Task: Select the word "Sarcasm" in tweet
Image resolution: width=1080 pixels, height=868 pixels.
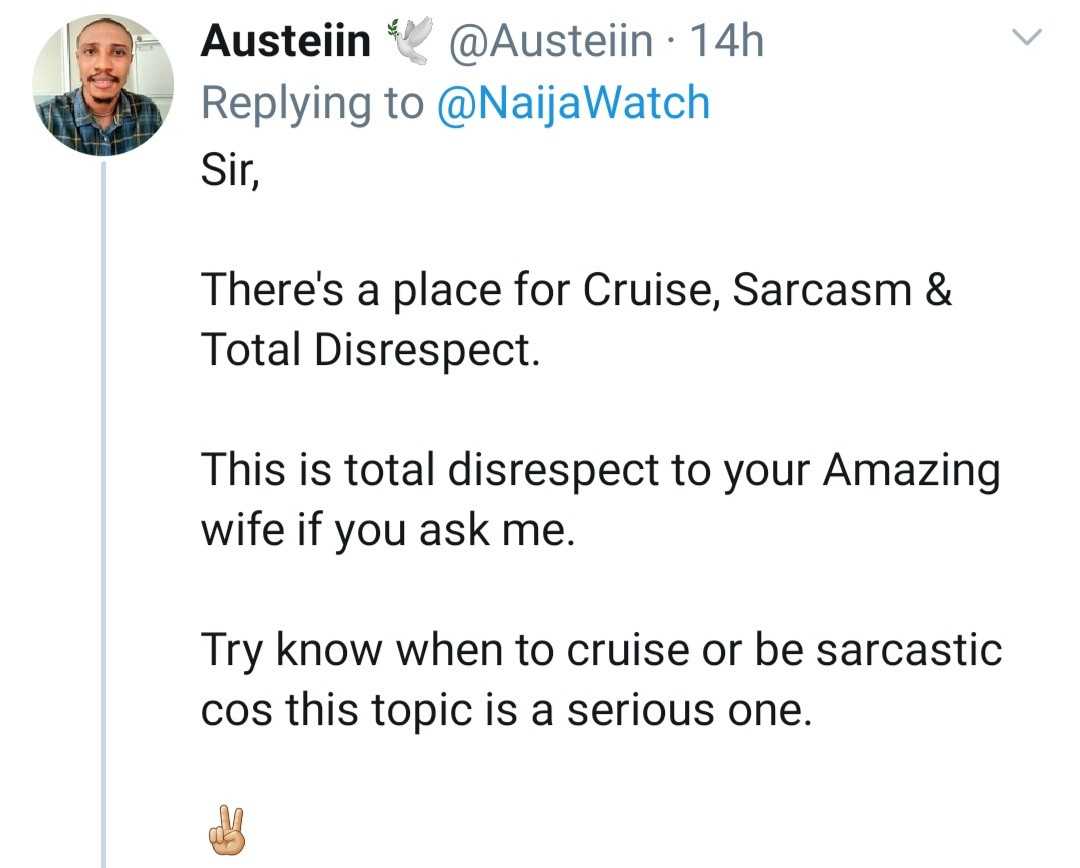Action: 823,289
